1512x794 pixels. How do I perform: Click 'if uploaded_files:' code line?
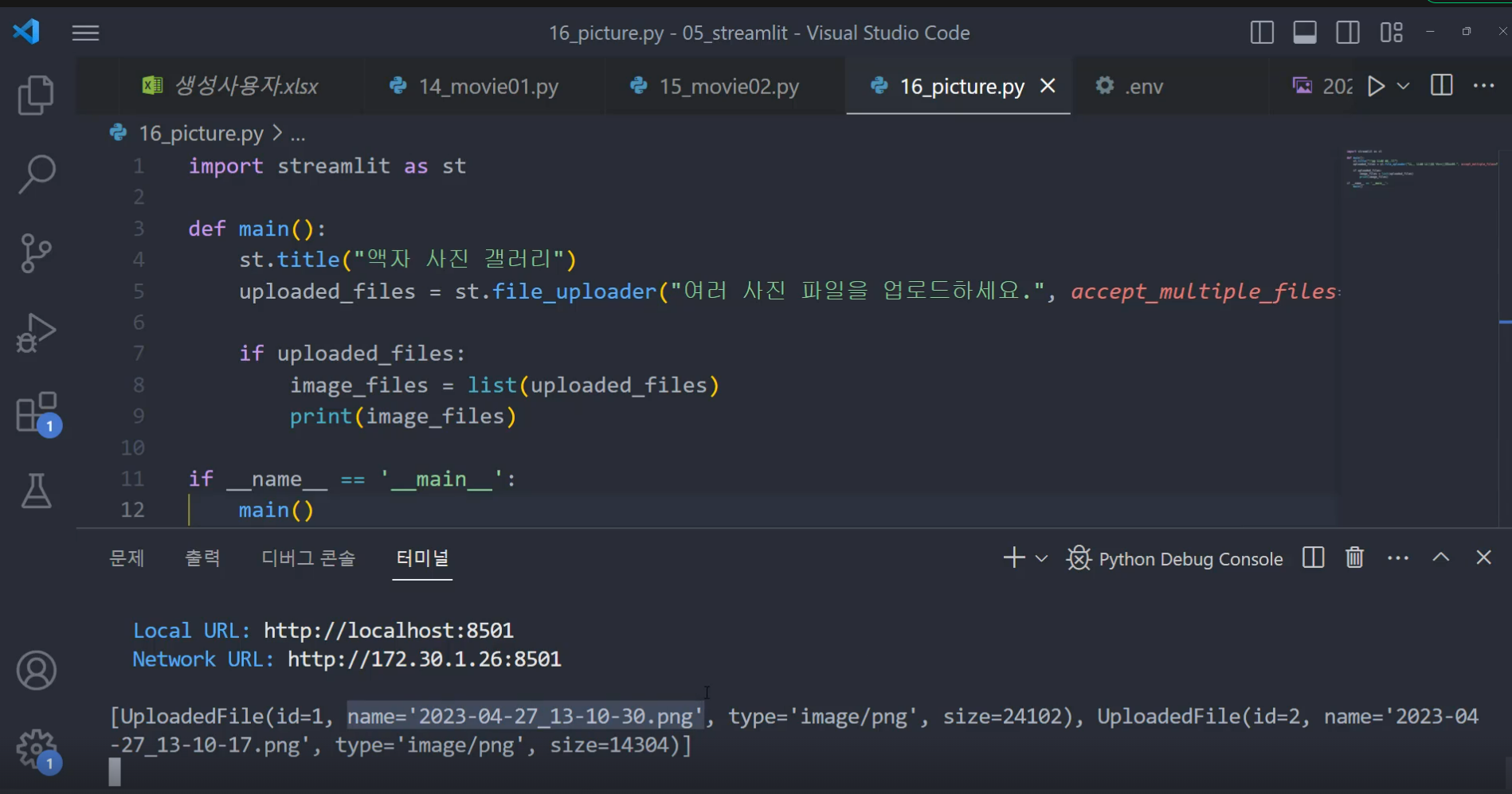[352, 354]
